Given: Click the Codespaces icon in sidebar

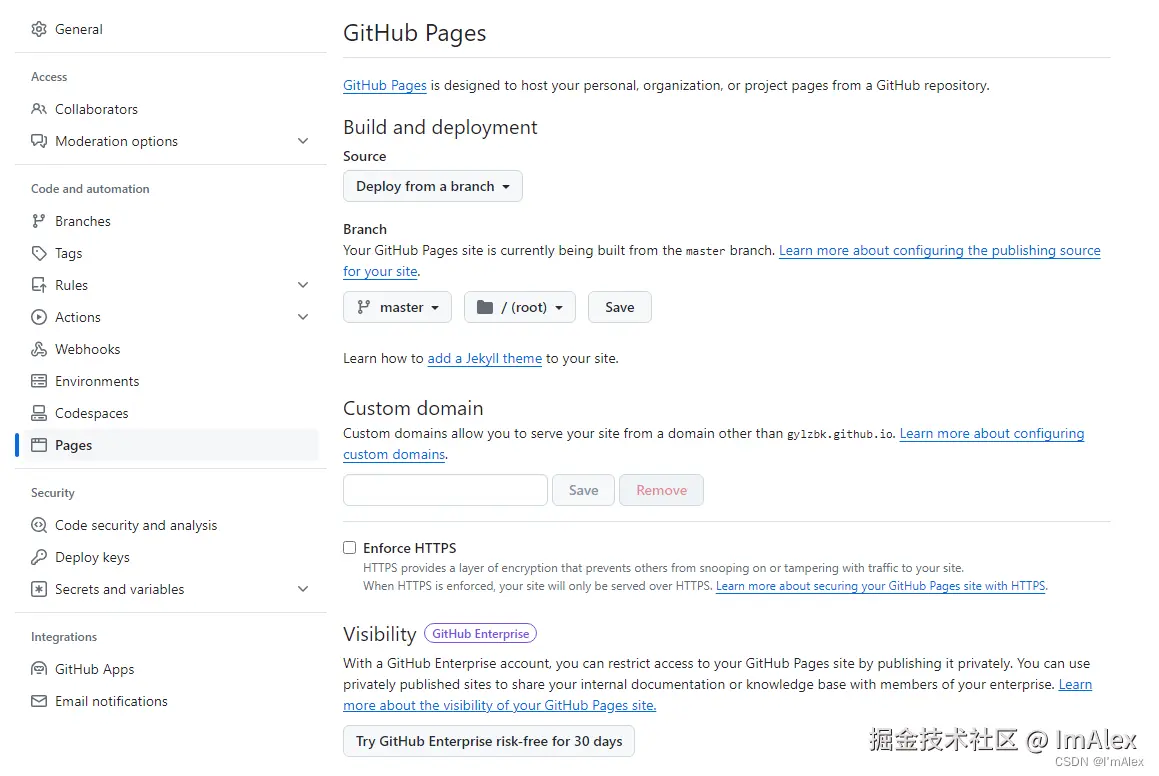Looking at the screenshot, I should point(39,413).
